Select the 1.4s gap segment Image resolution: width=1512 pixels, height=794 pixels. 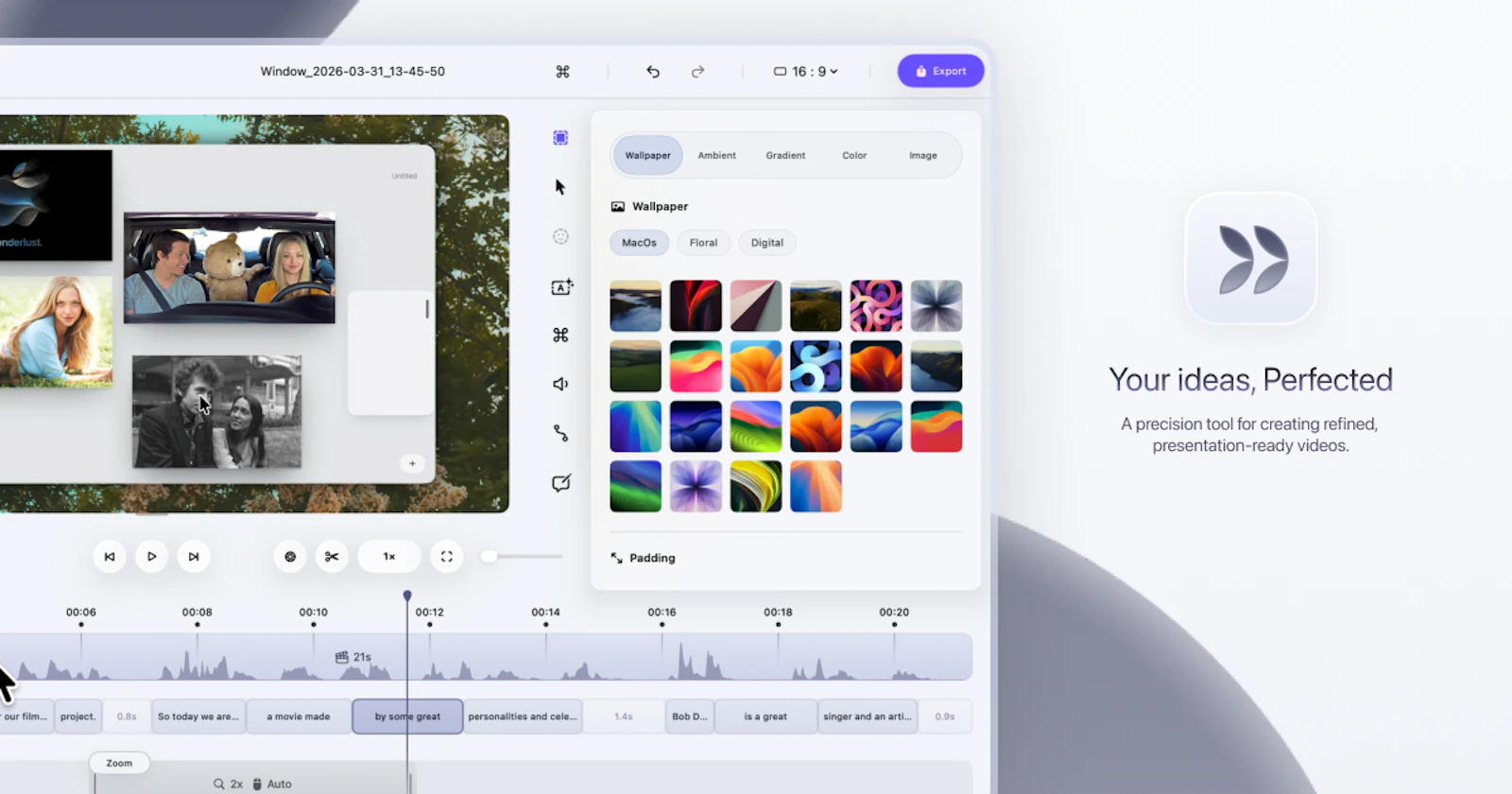point(624,716)
